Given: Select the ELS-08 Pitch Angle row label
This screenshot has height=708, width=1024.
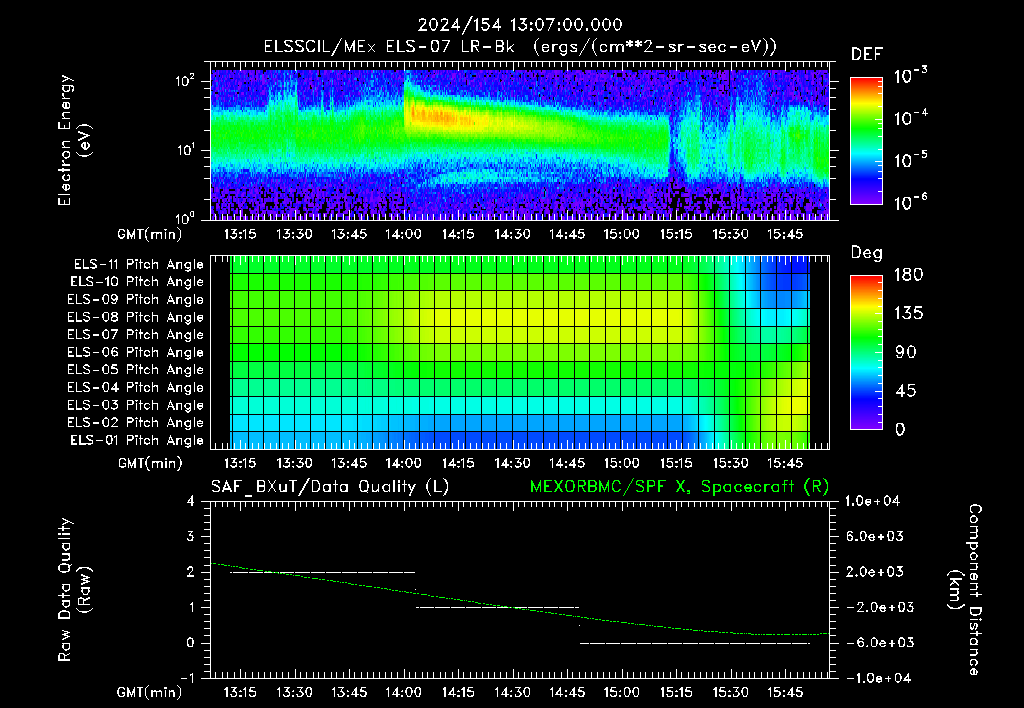Looking at the screenshot, I should pos(135,317).
